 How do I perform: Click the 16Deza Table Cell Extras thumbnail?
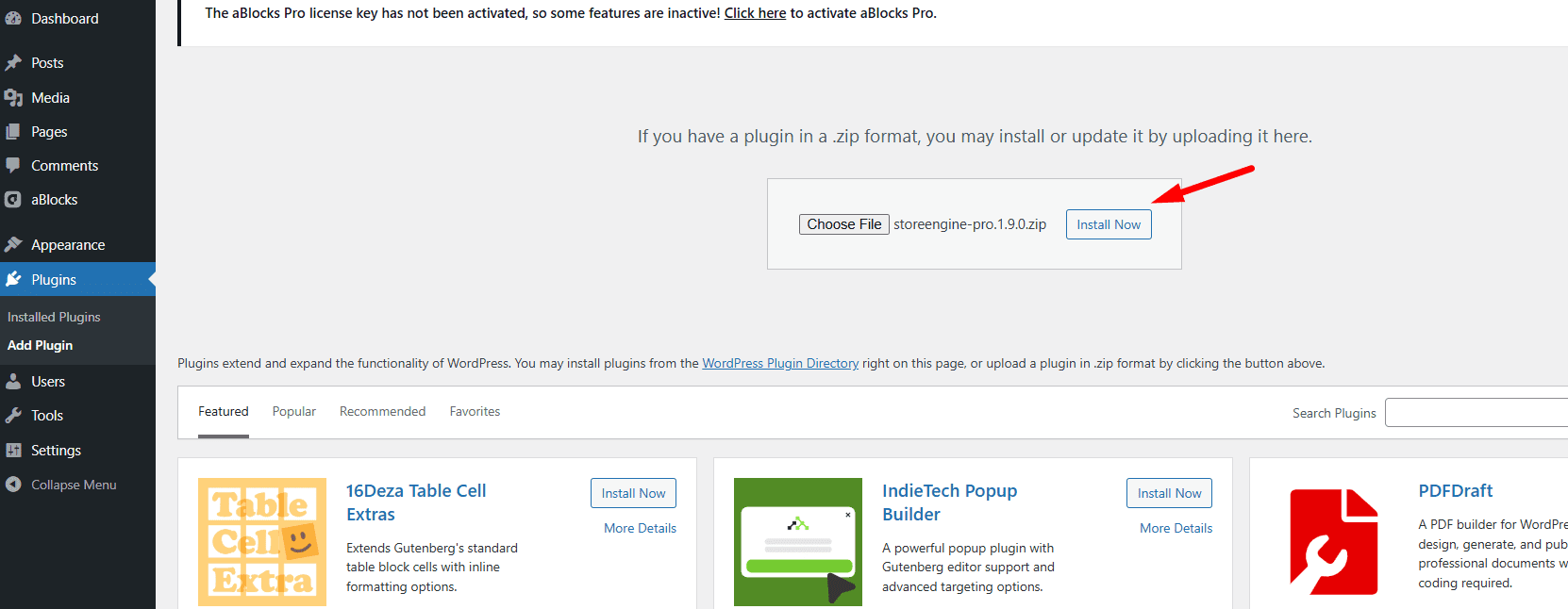pyautogui.click(x=262, y=542)
